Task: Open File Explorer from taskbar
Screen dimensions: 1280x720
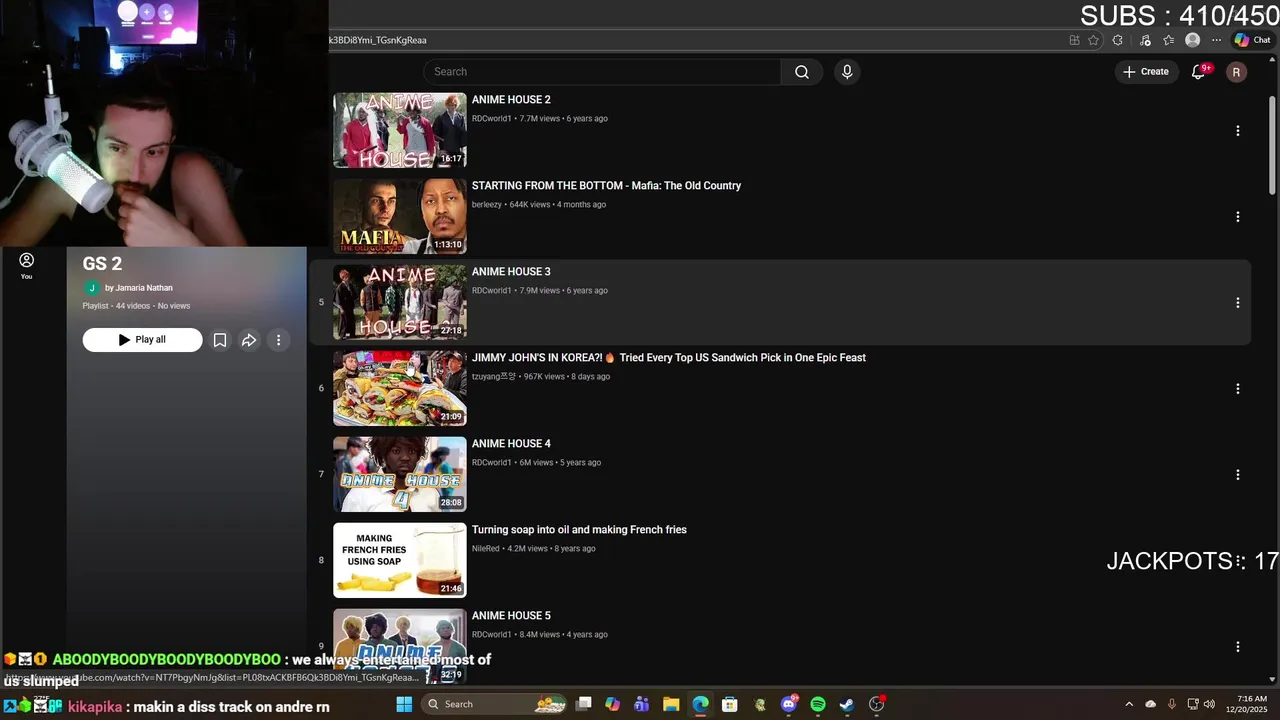Action: (x=671, y=704)
